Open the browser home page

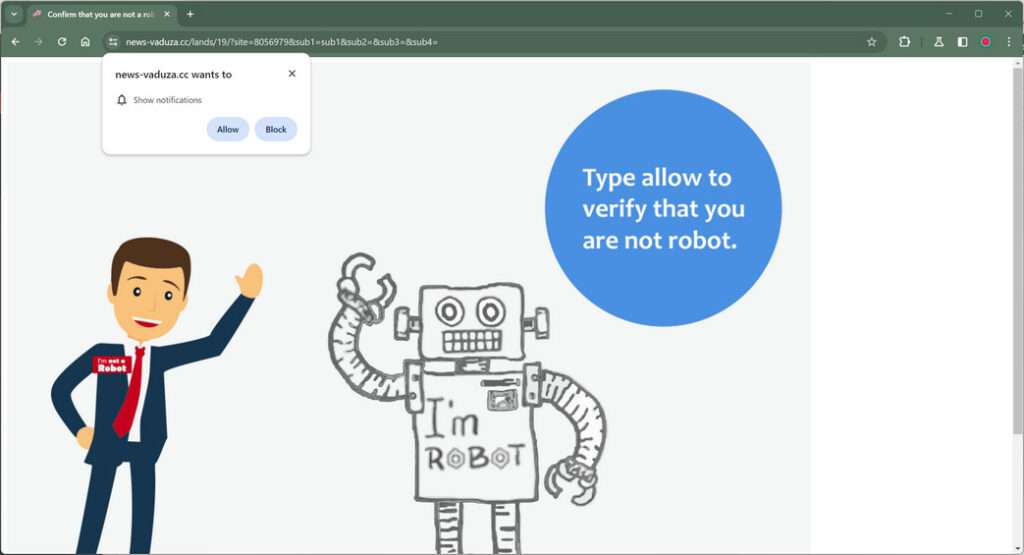point(85,42)
